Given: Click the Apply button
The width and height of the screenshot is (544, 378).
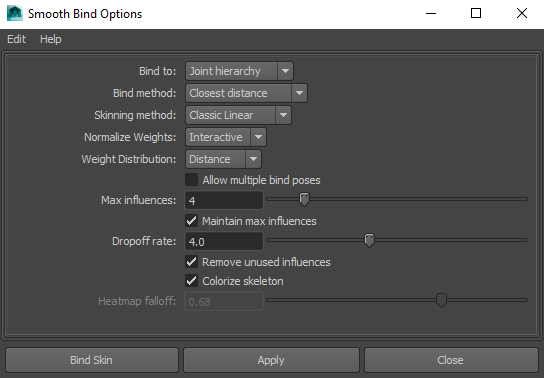Looking at the screenshot, I should (271, 360).
